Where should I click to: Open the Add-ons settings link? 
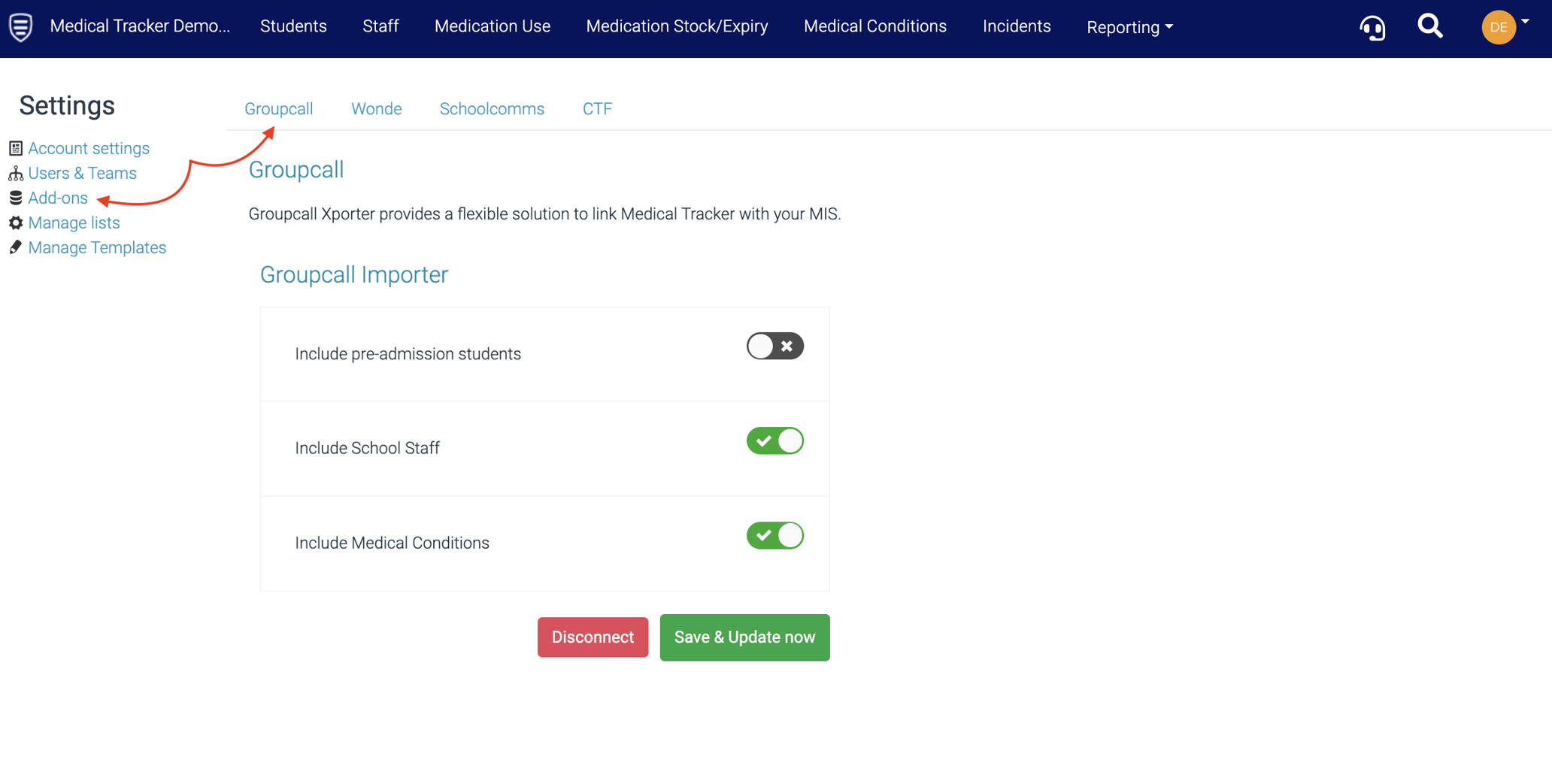[58, 198]
